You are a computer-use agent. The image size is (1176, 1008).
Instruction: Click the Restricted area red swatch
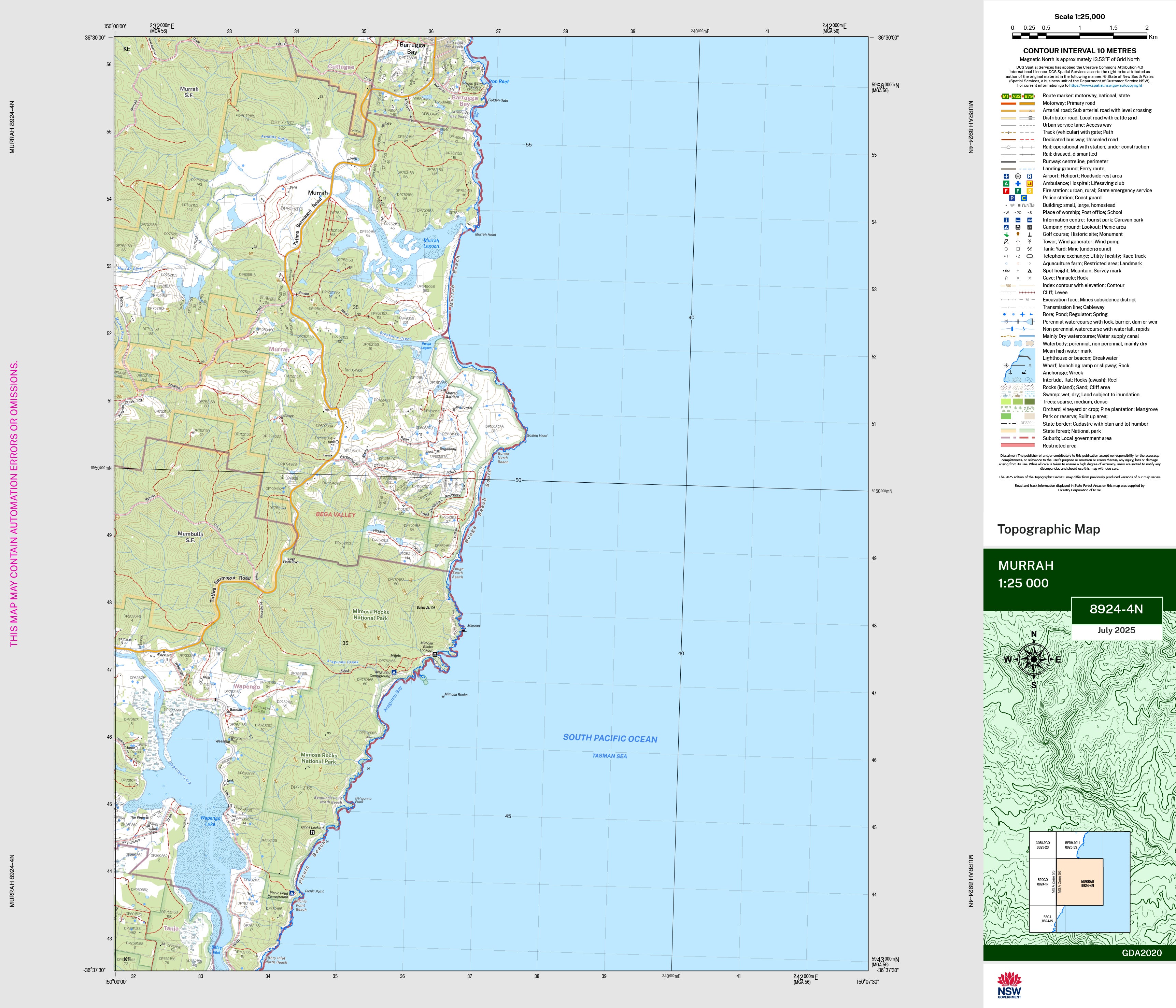1017,445
